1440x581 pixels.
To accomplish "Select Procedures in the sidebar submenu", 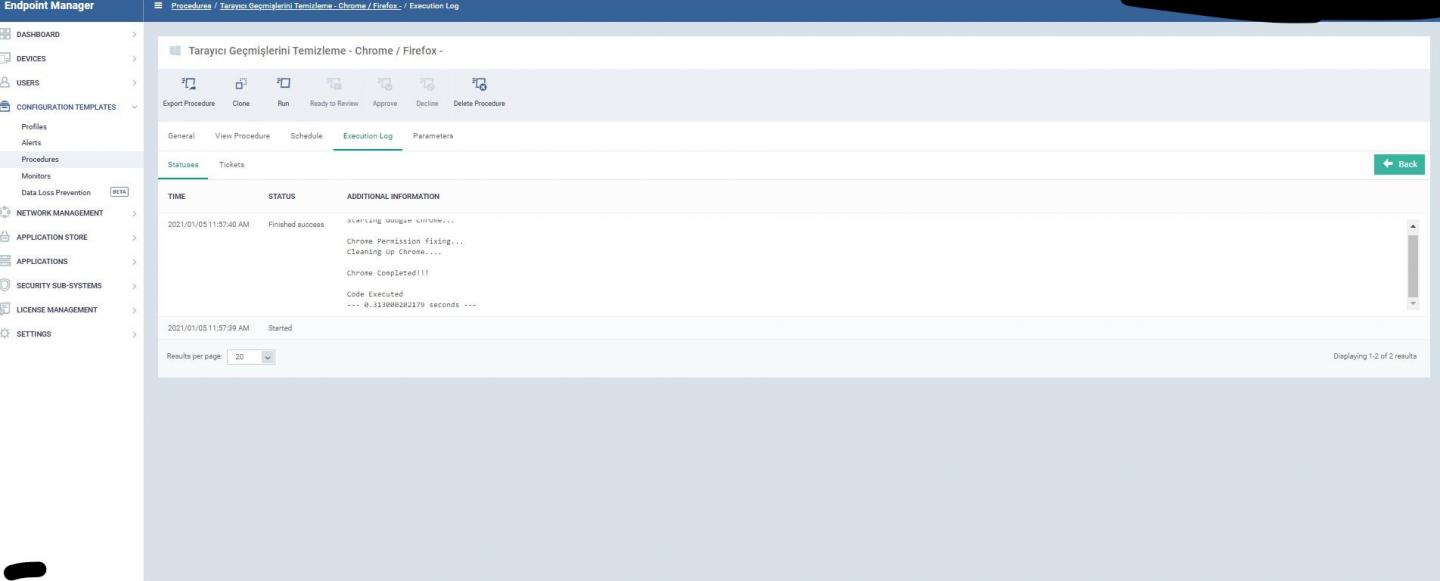I will 40,159.
